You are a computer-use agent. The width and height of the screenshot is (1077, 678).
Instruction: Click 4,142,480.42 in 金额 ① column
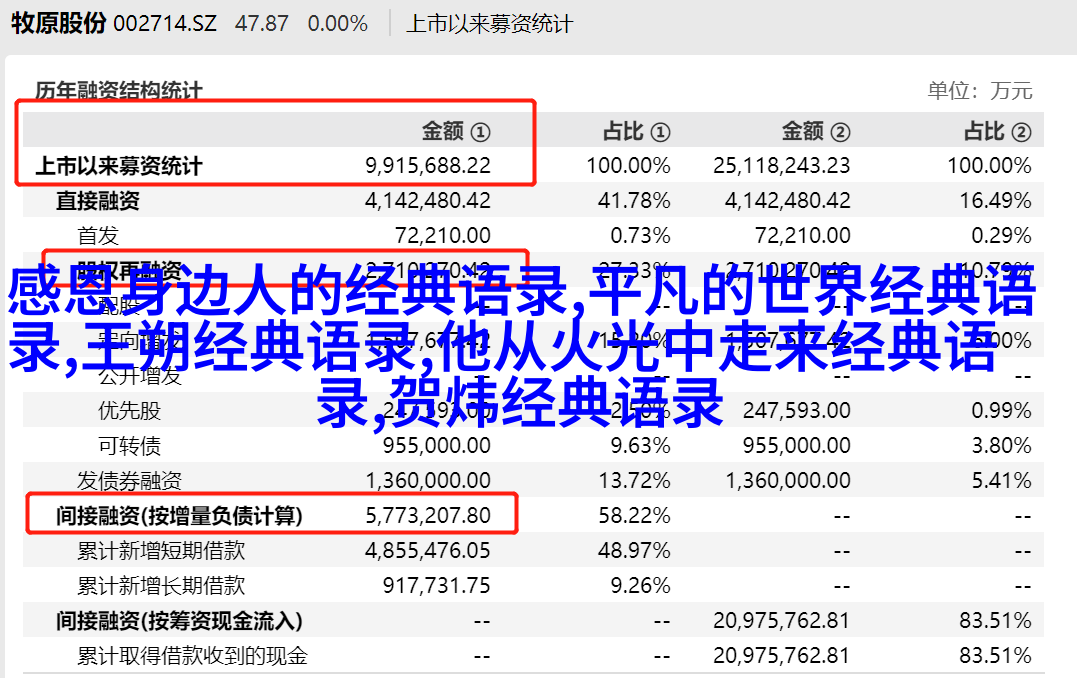[x=428, y=201]
